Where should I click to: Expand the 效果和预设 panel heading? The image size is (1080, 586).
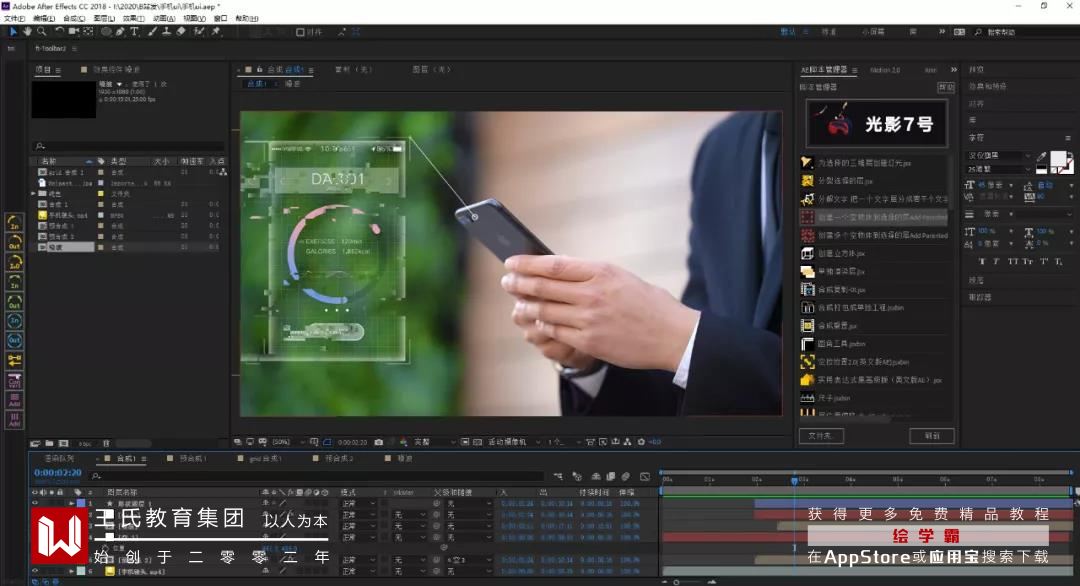[987, 87]
